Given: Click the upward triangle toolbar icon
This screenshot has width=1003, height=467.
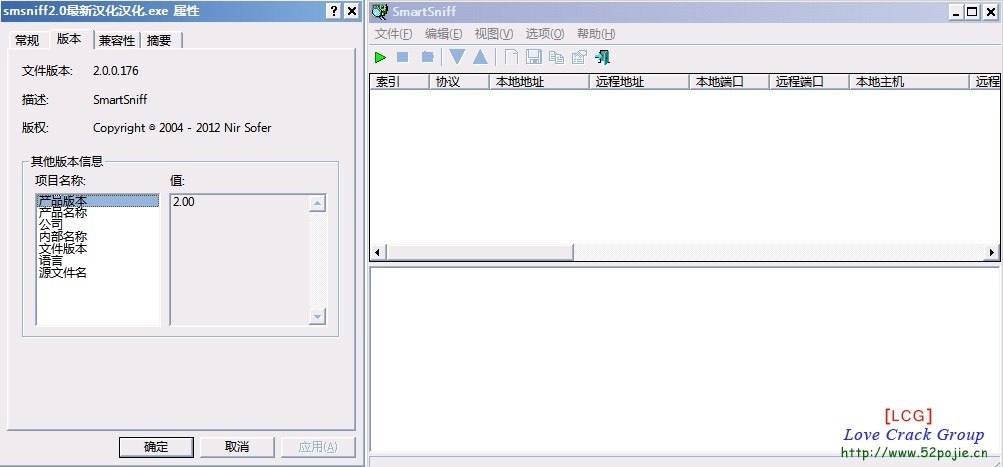Looking at the screenshot, I should click(480, 57).
